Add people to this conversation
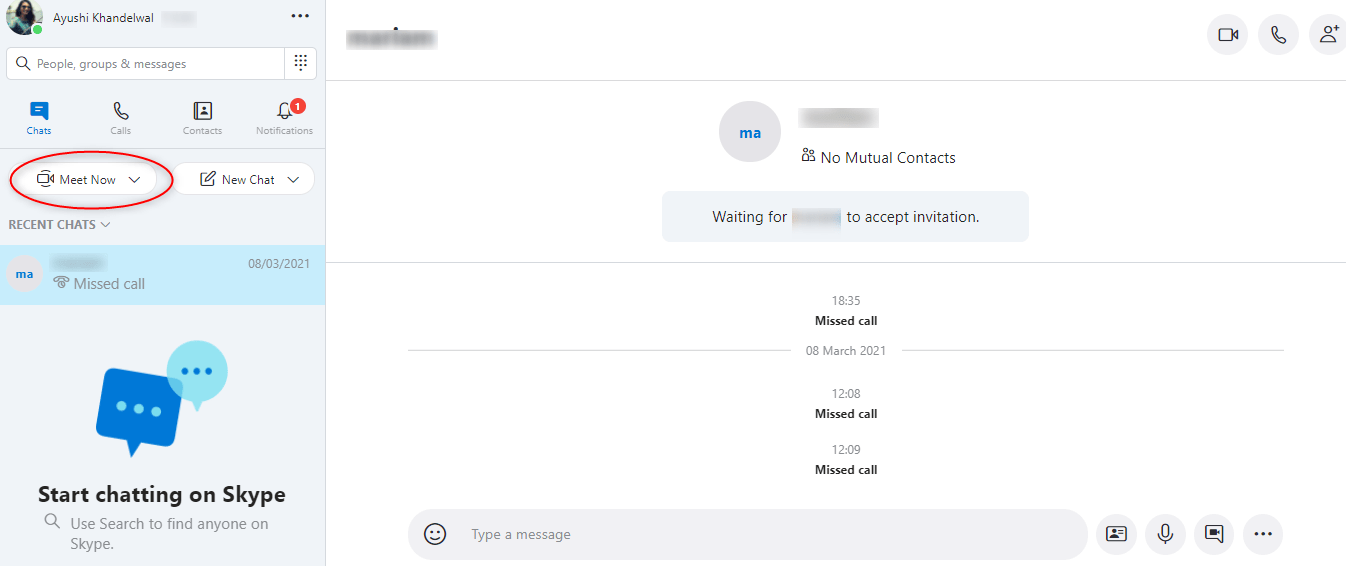The height and width of the screenshot is (566, 1346). [x=1328, y=35]
